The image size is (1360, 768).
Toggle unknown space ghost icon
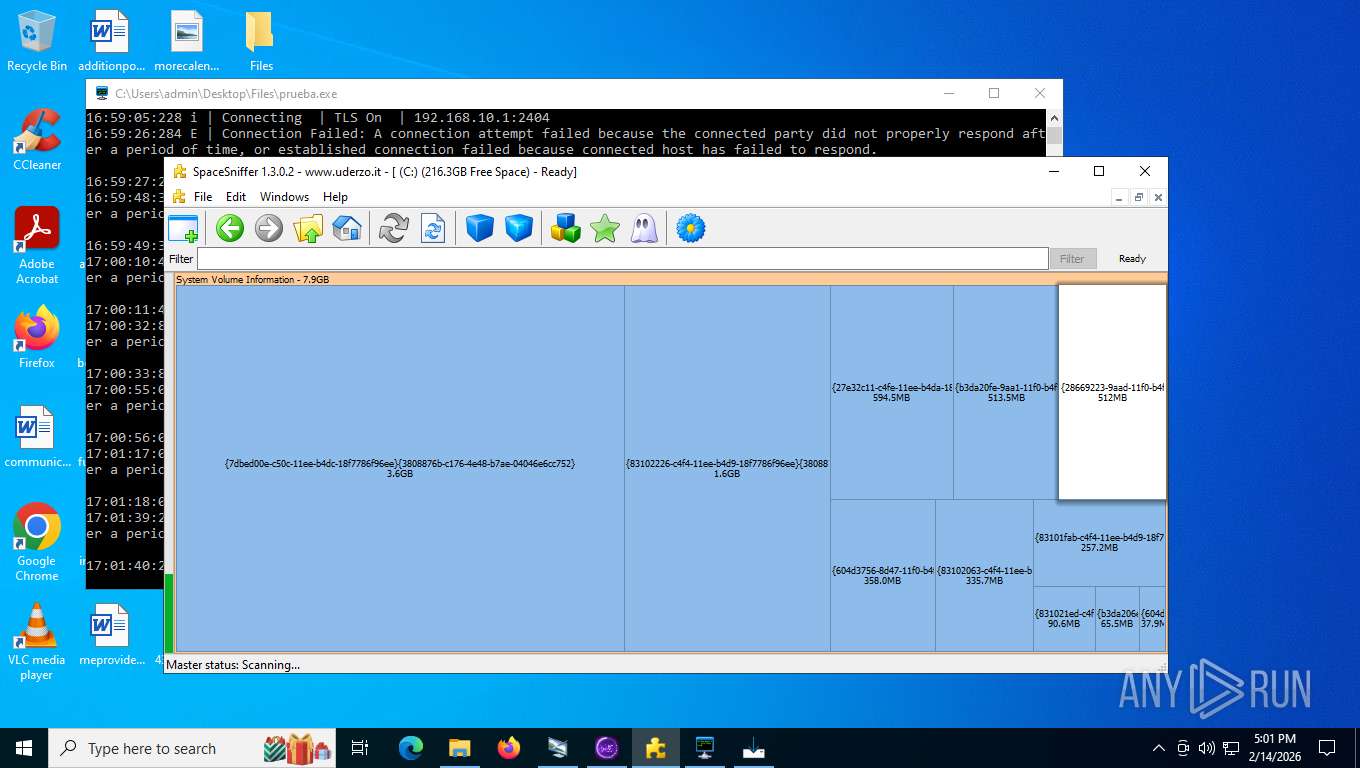pos(644,228)
